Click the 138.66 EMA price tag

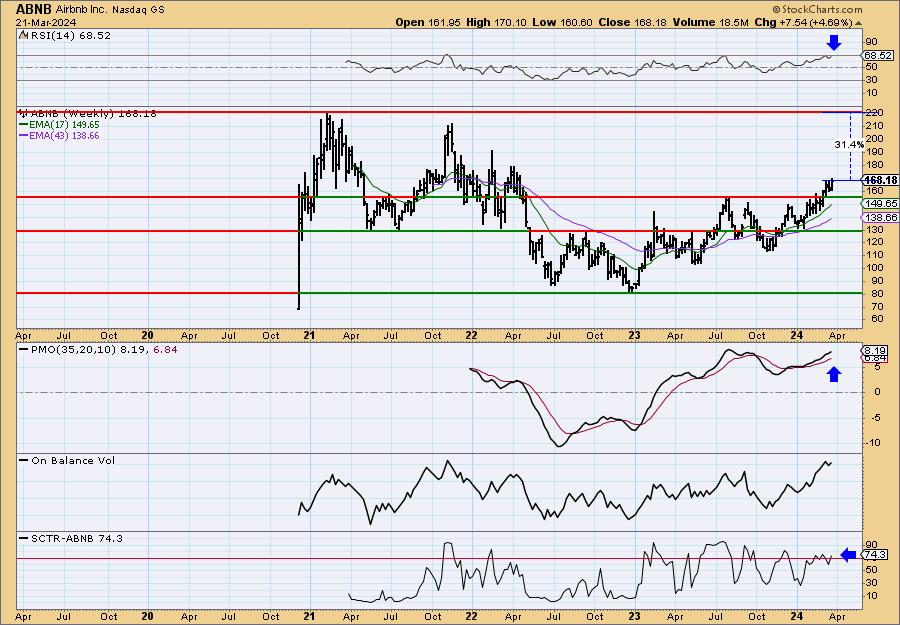point(880,218)
